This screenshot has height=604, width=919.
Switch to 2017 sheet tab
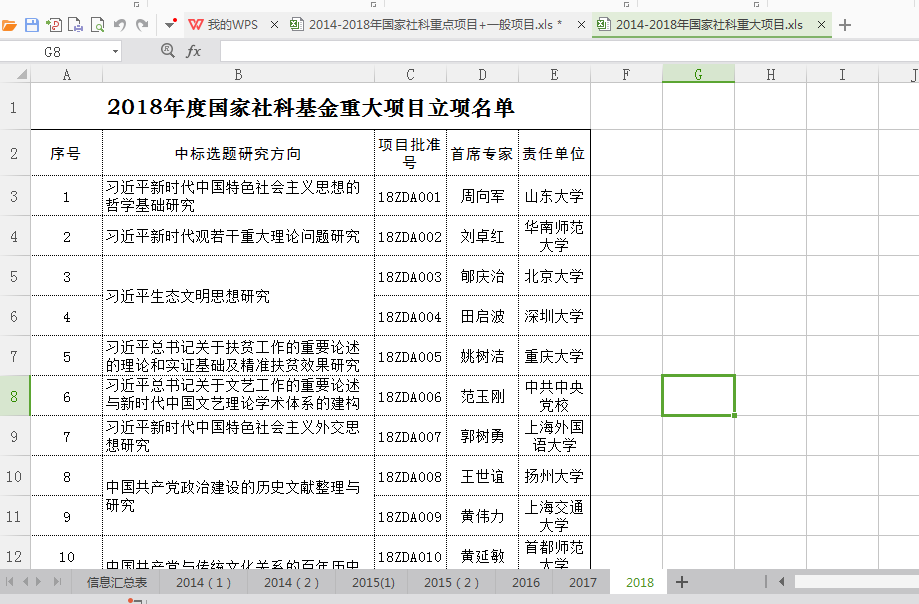coord(583,582)
